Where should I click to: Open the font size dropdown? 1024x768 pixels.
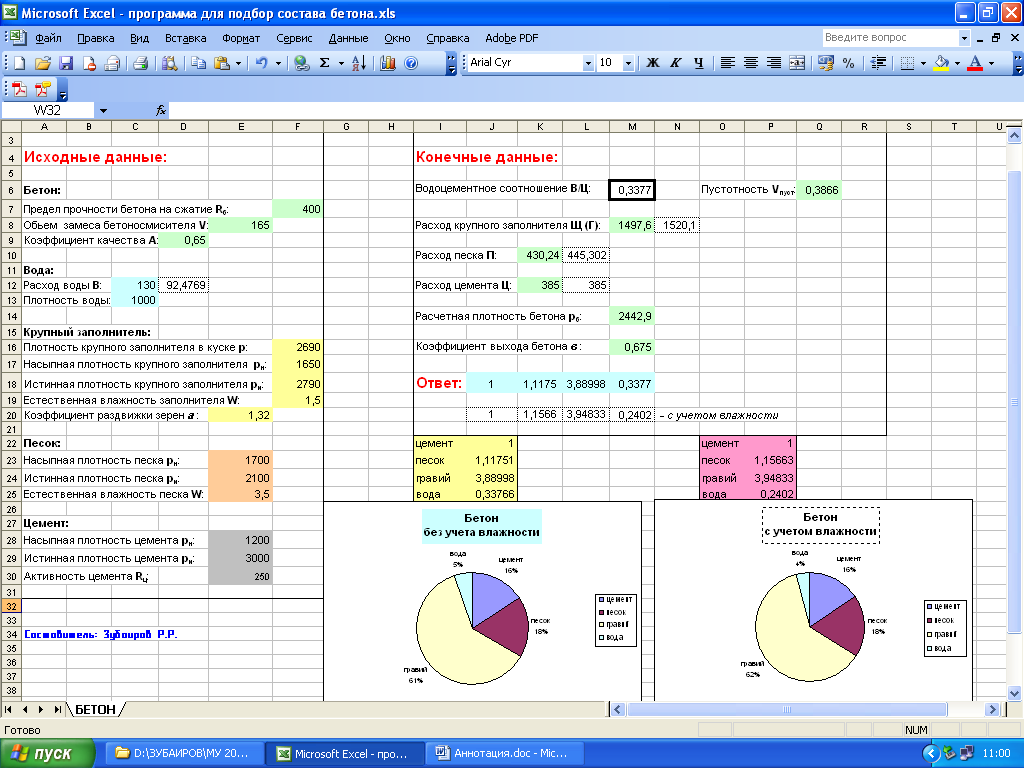point(628,63)
